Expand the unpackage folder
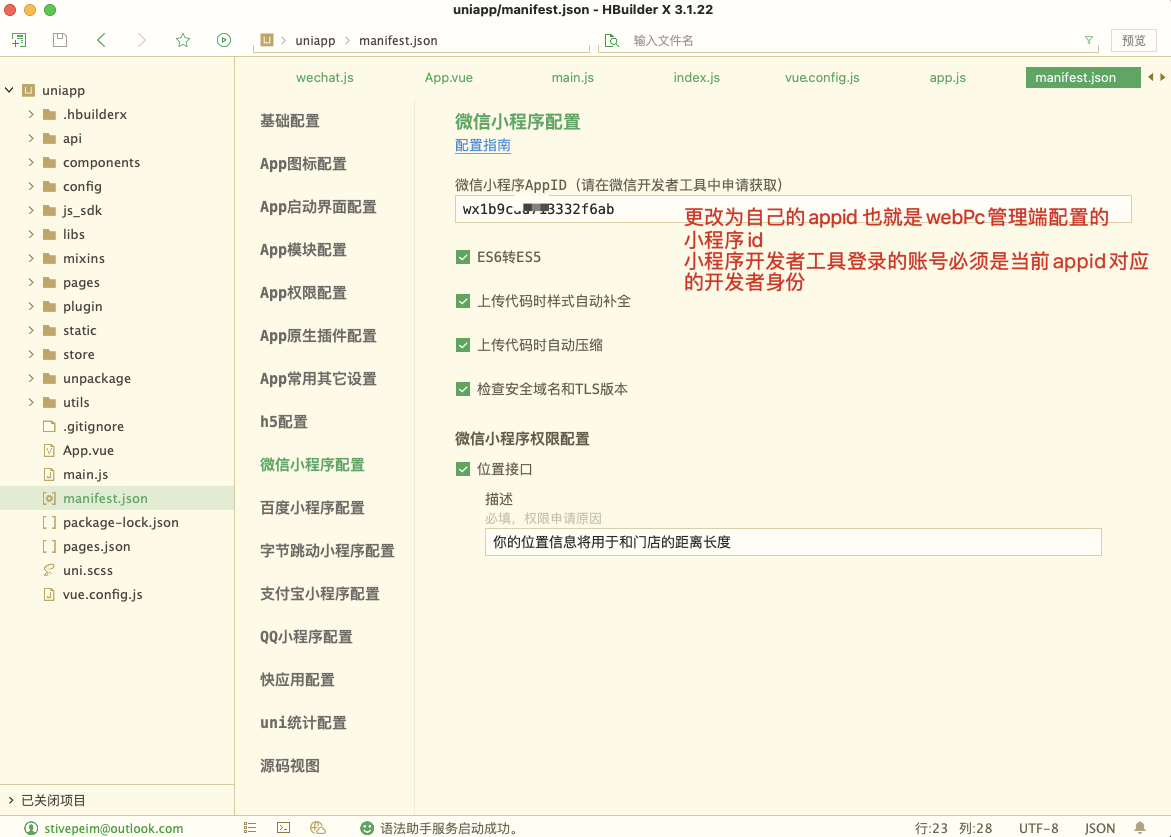Screen dimensions: 1171x837 (31, 378)
